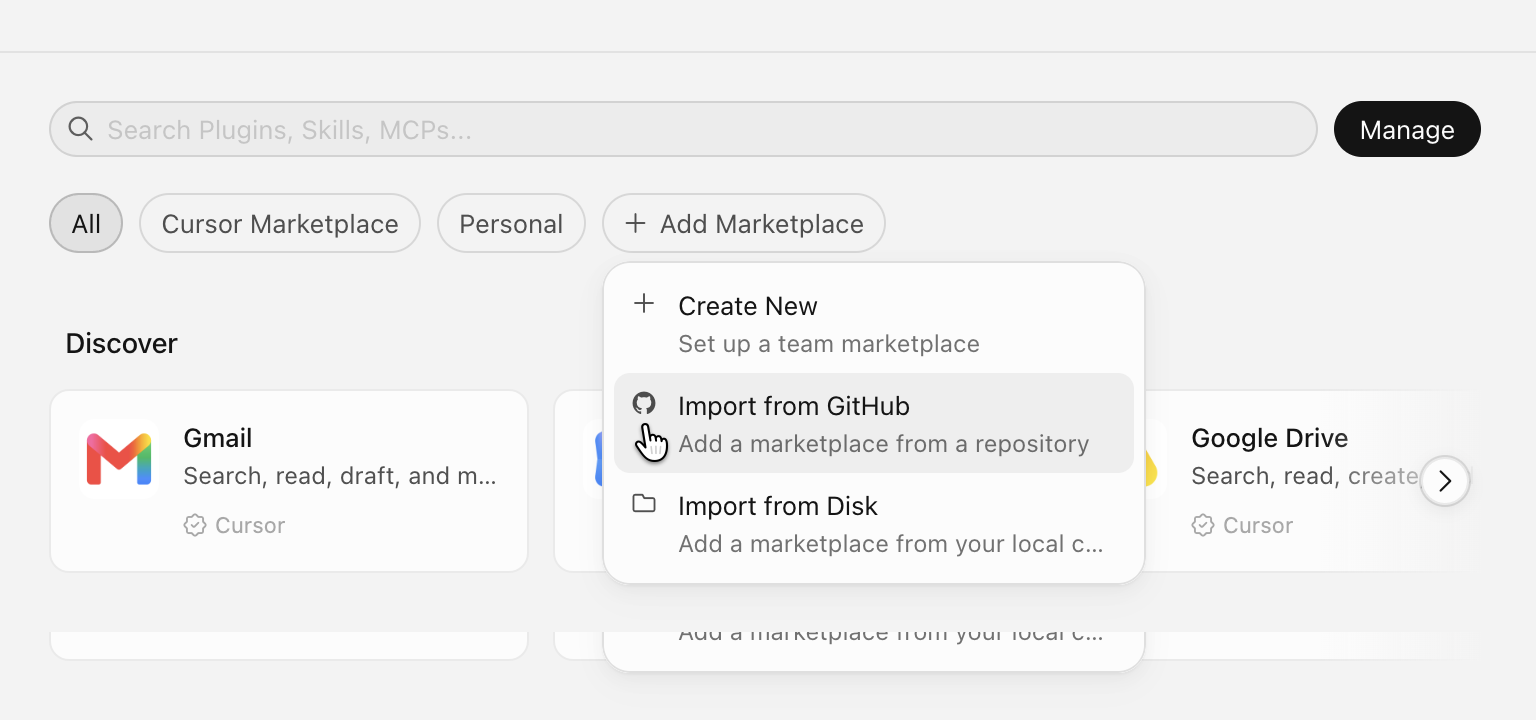Click verified badge icon under Google Drive
1536x720 pixels.
tap(1203, 525)
